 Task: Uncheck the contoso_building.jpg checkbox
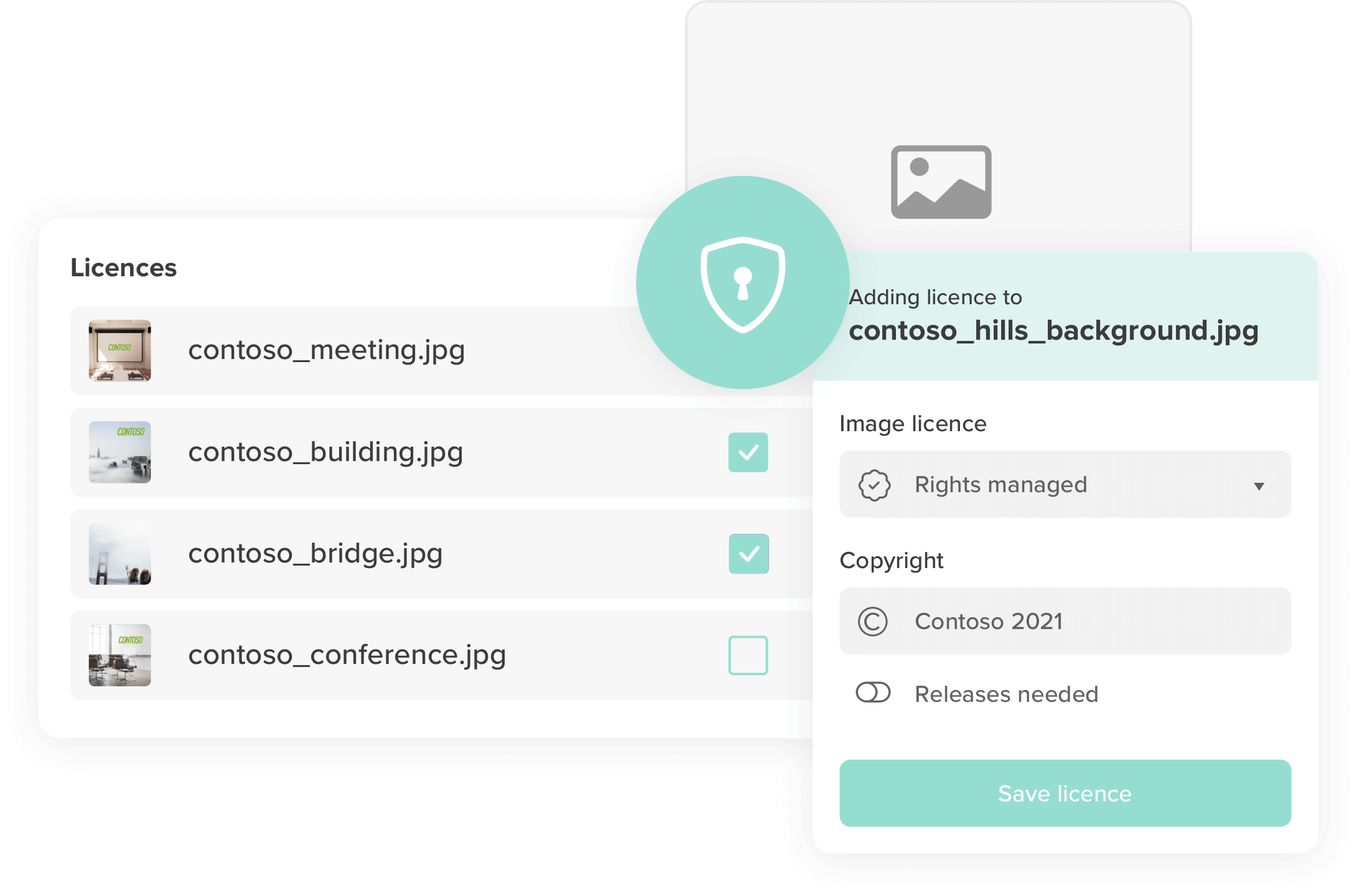click(748, 452)
